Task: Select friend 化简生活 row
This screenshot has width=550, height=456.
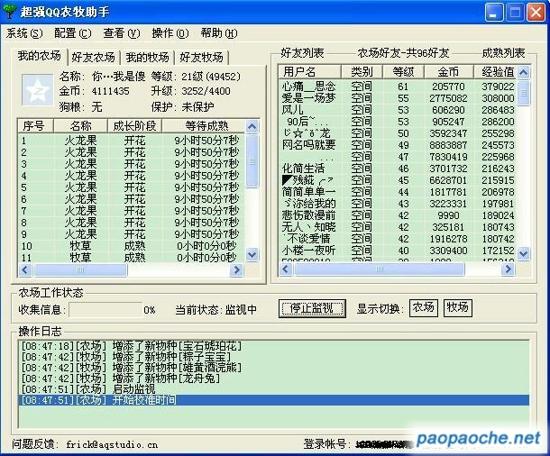Action: coord(398,168)
